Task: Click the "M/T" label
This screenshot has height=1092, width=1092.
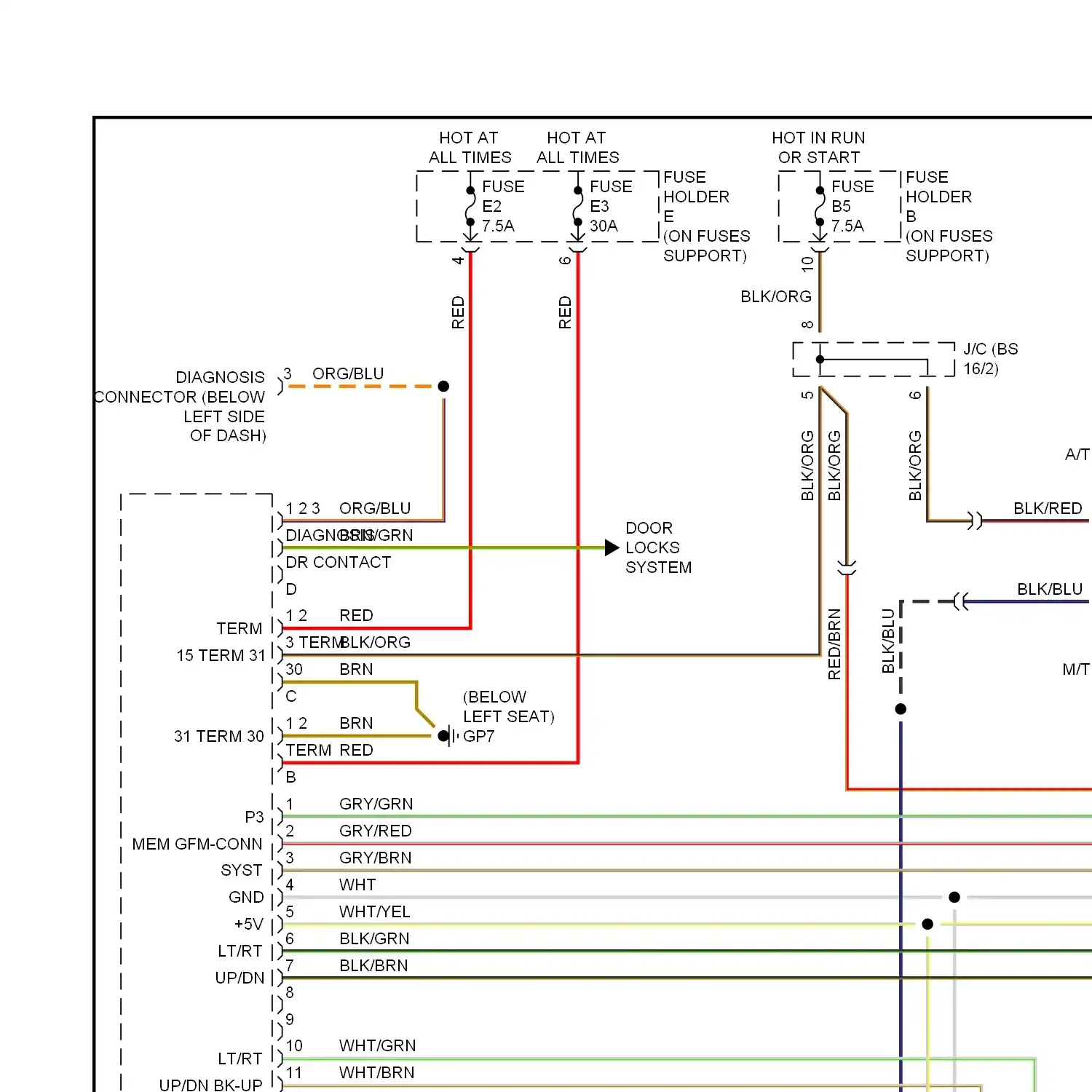Action: point(1076,669)
